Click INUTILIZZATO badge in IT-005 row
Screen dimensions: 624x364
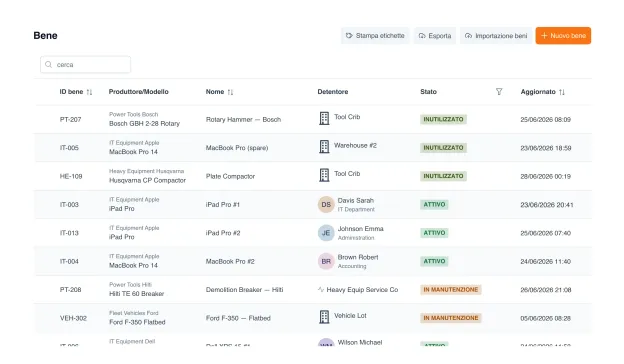tap(443, 148)
